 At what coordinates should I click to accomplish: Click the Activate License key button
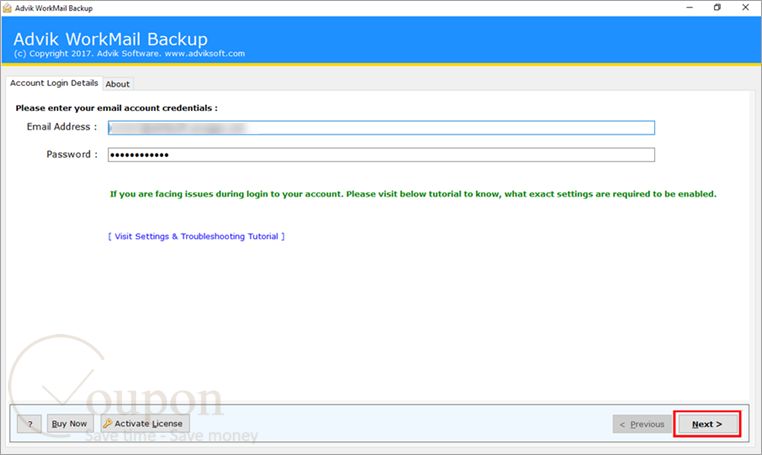click(145, 424)
